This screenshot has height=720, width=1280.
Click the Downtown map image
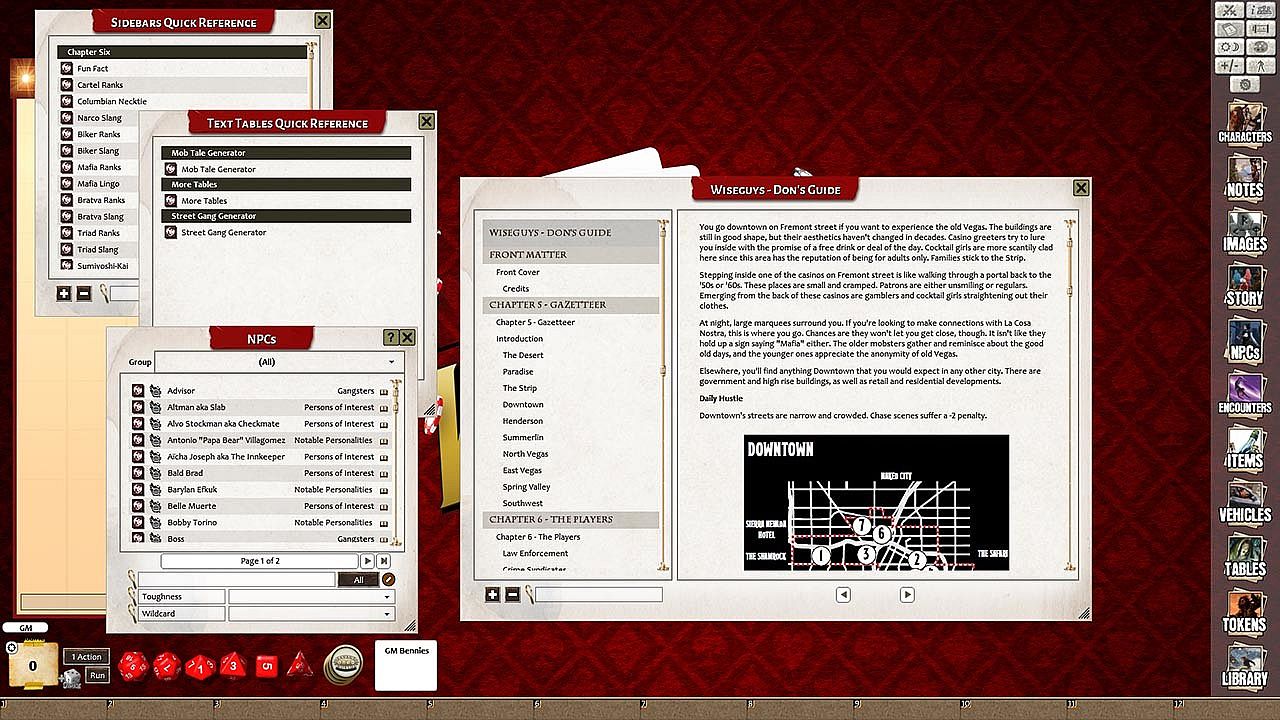coord(876,502)
